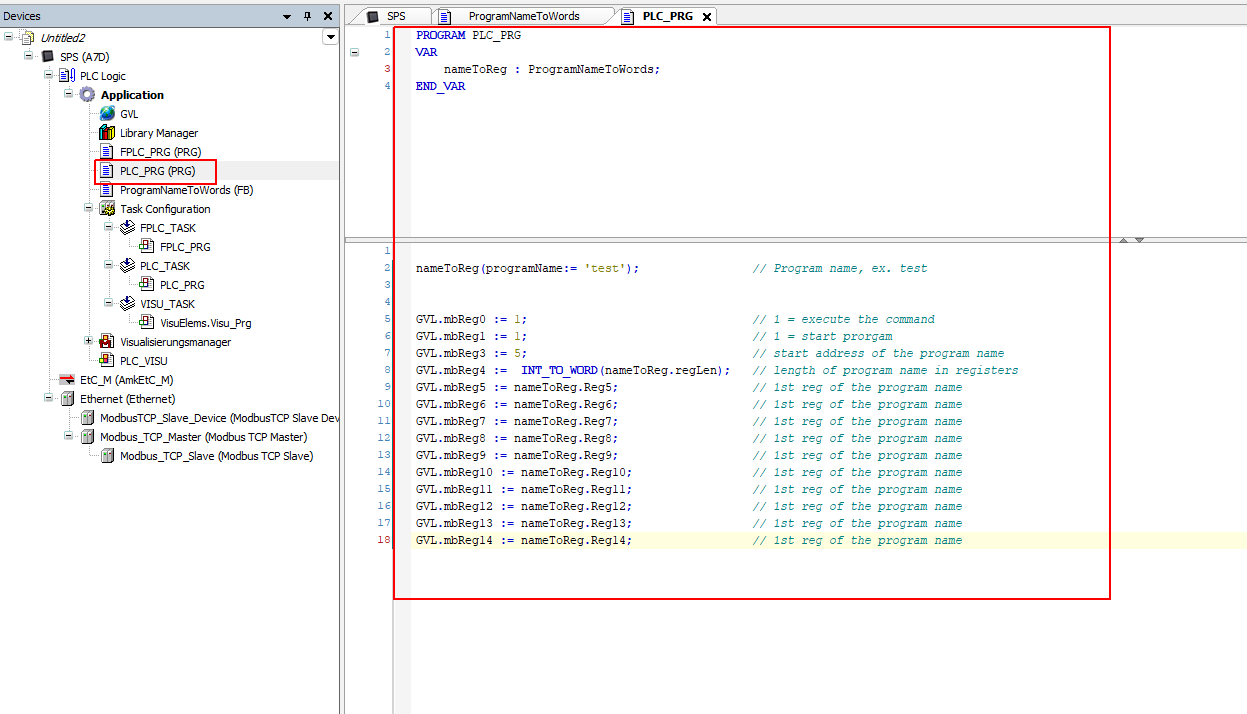Collapse the PLC_TASK node
The height and width of the screenshot is (714, 1247).
110,265
